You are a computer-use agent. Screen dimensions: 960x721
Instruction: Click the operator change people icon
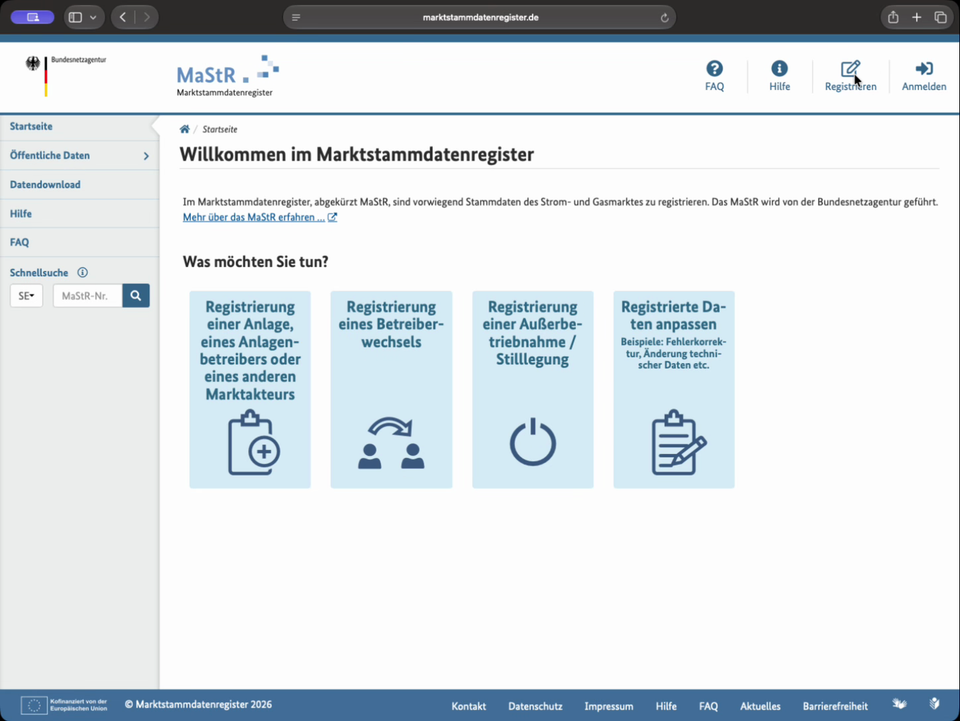pos(391,443)
